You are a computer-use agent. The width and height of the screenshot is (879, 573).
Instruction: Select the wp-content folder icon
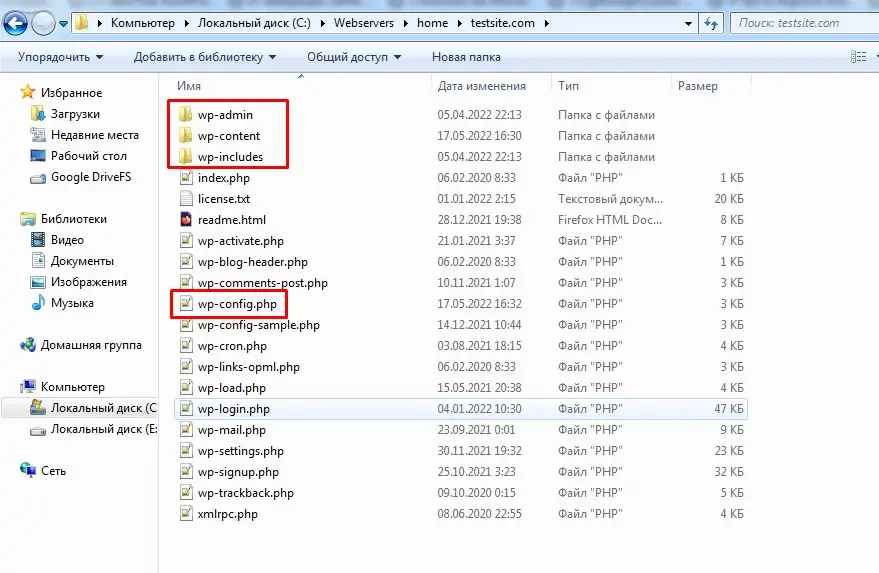186,136
